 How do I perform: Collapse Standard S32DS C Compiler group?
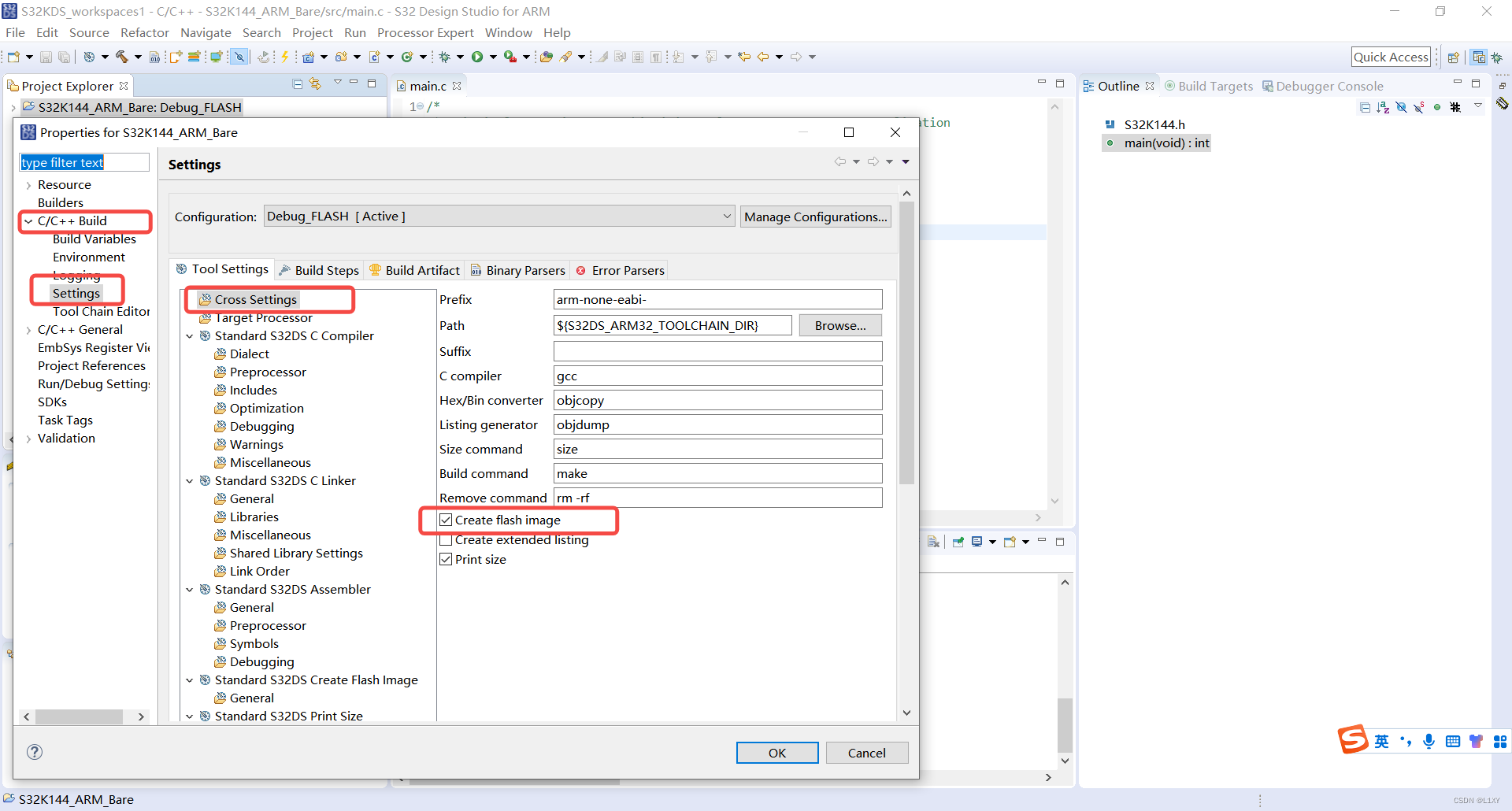tap(190, 336)
